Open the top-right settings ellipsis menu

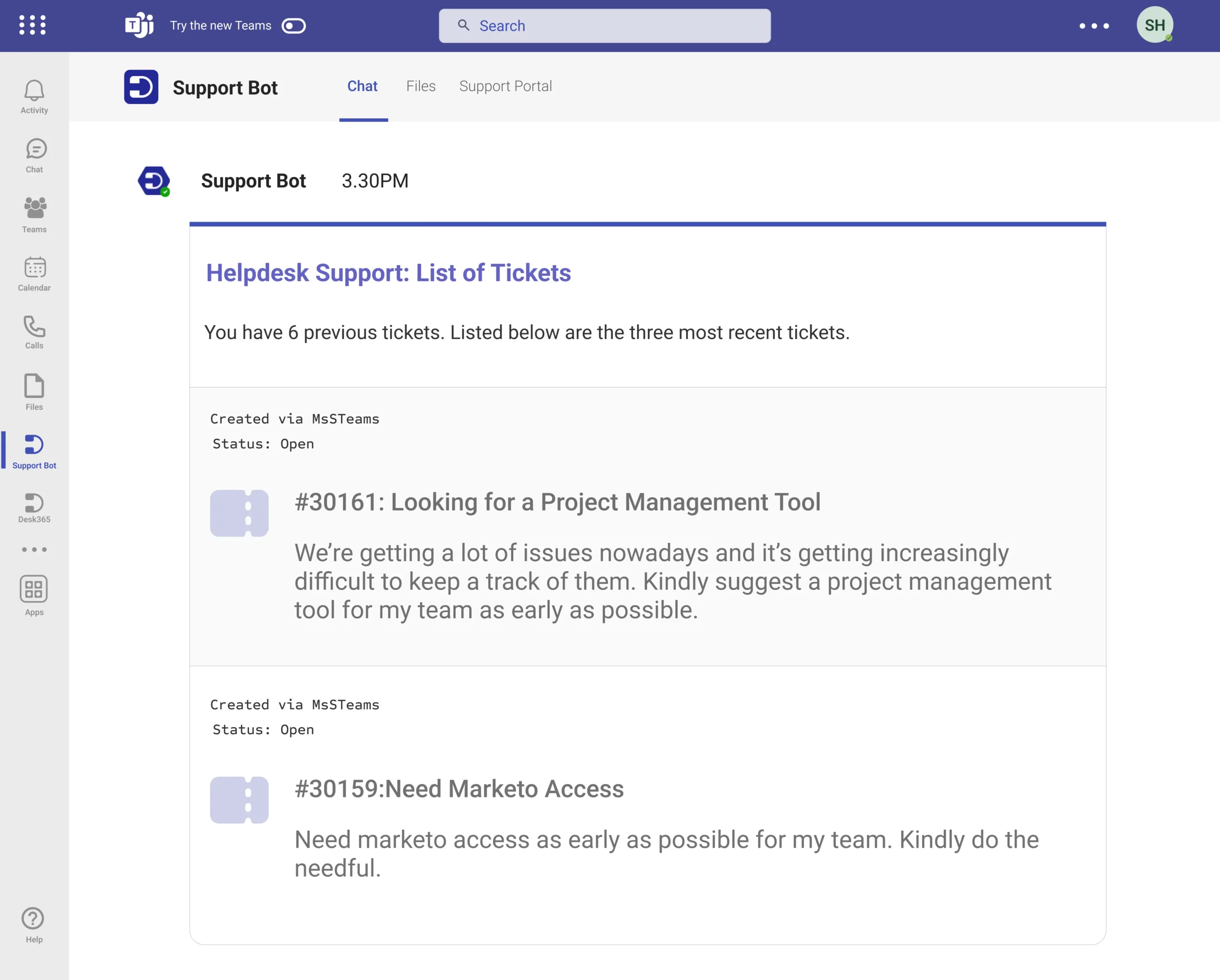[1094, 26]
